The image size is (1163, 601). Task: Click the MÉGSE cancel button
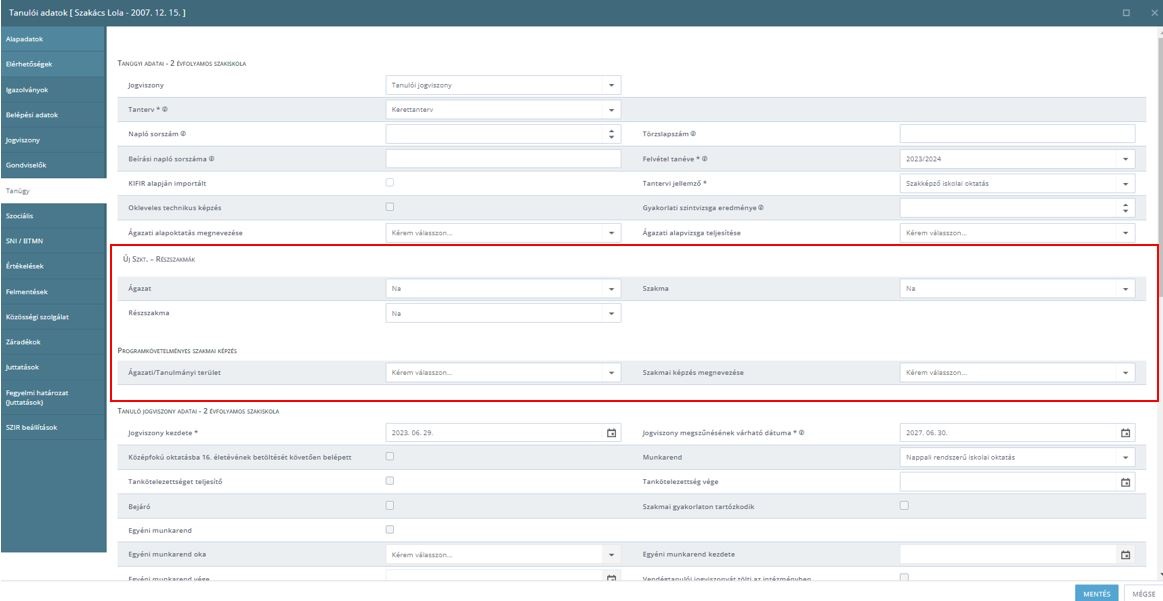[x=1143, y=593]
